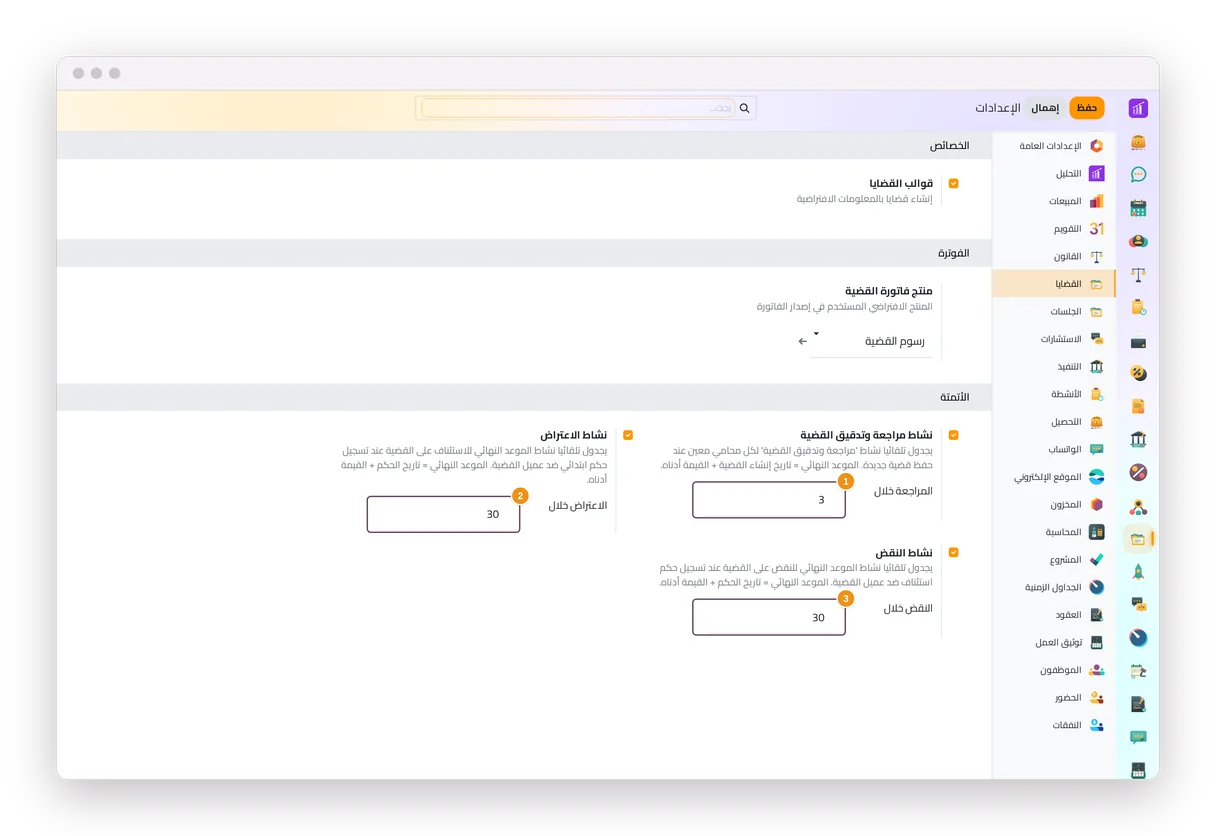The image size is (1216, 836).
Task: Toggle the نشاط النقض checkbox
Action: [953, 552]
